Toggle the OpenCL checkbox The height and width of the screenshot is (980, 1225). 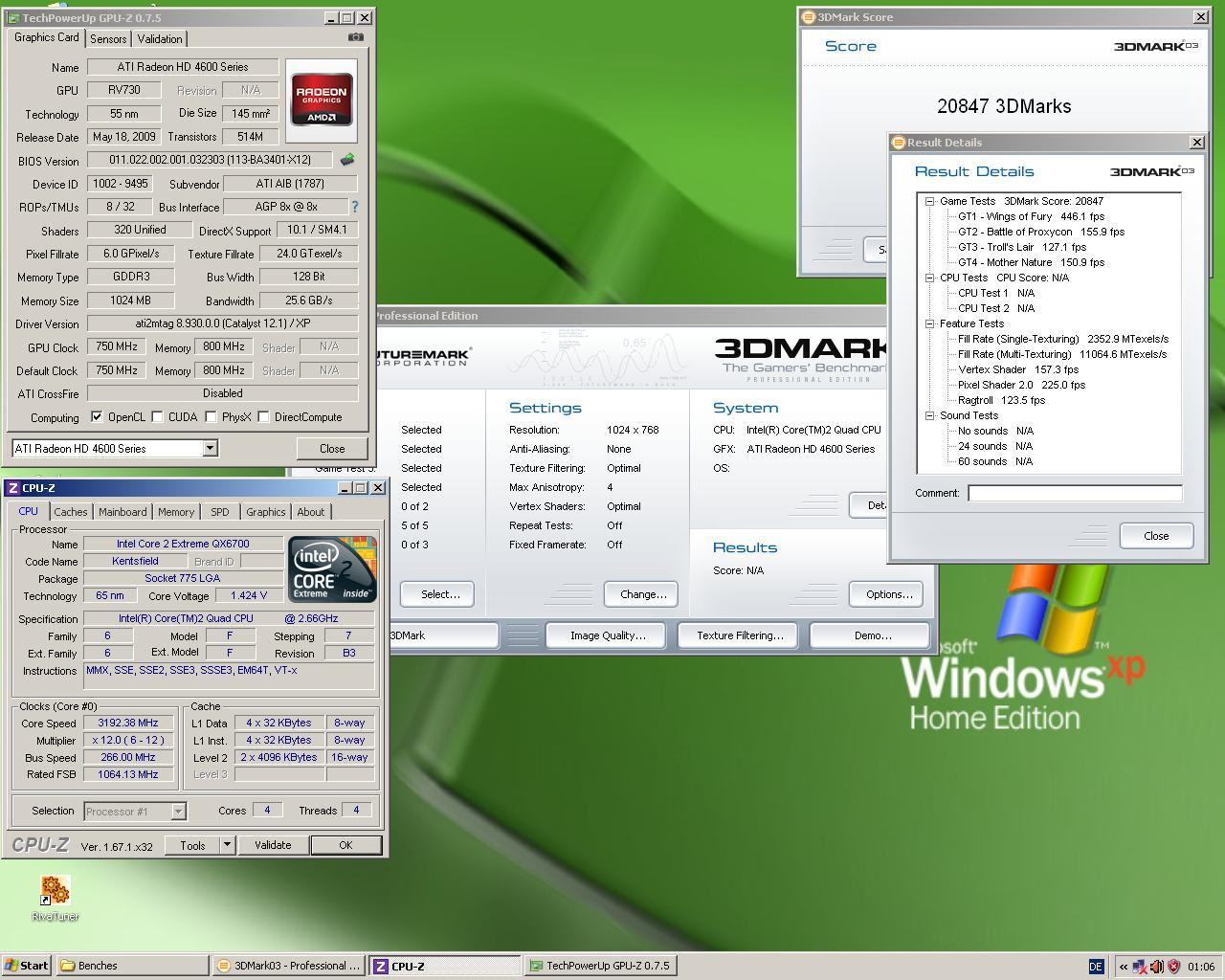(x=97, y=417)
